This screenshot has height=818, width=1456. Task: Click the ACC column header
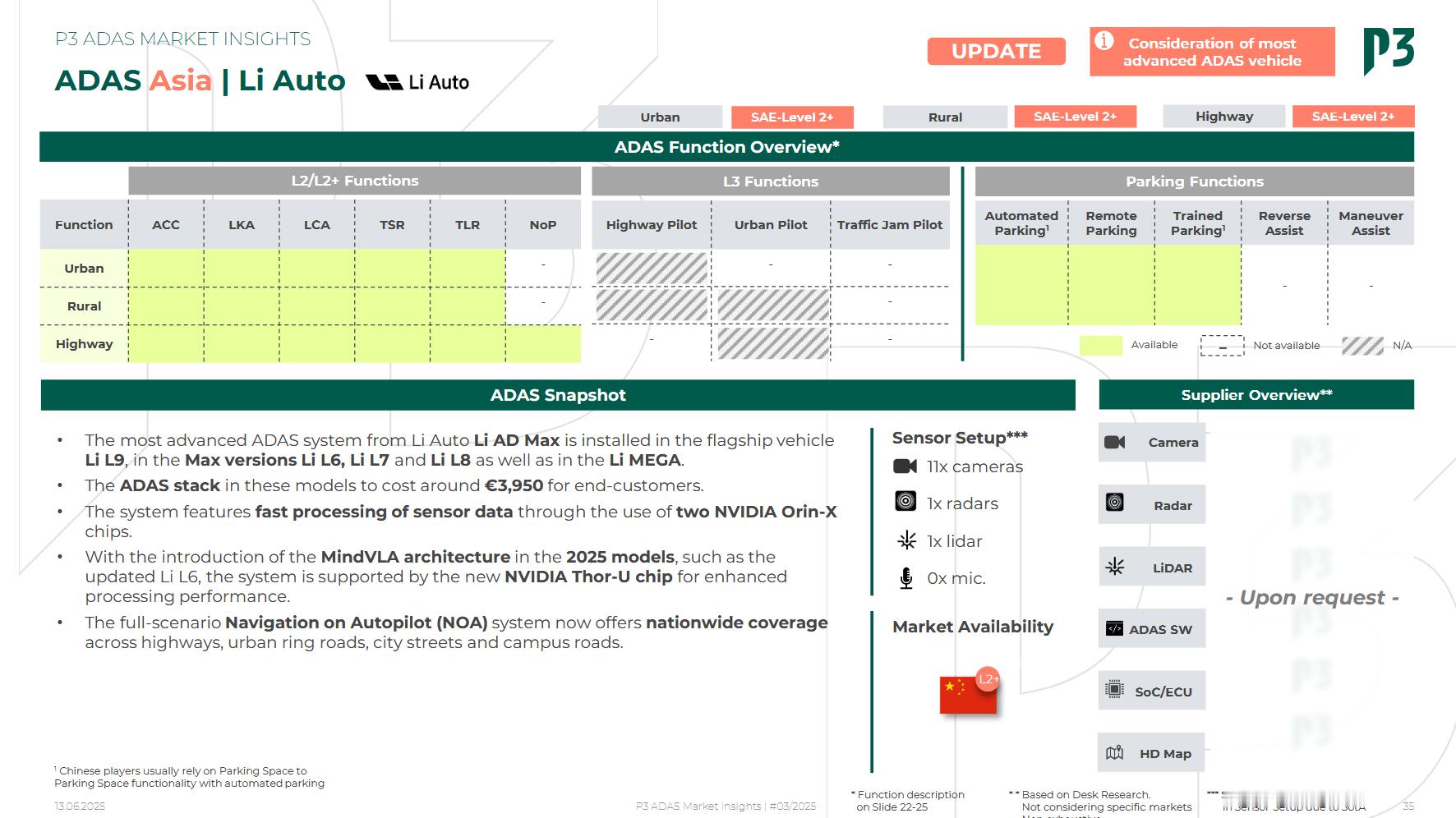(x=166, y=224)
